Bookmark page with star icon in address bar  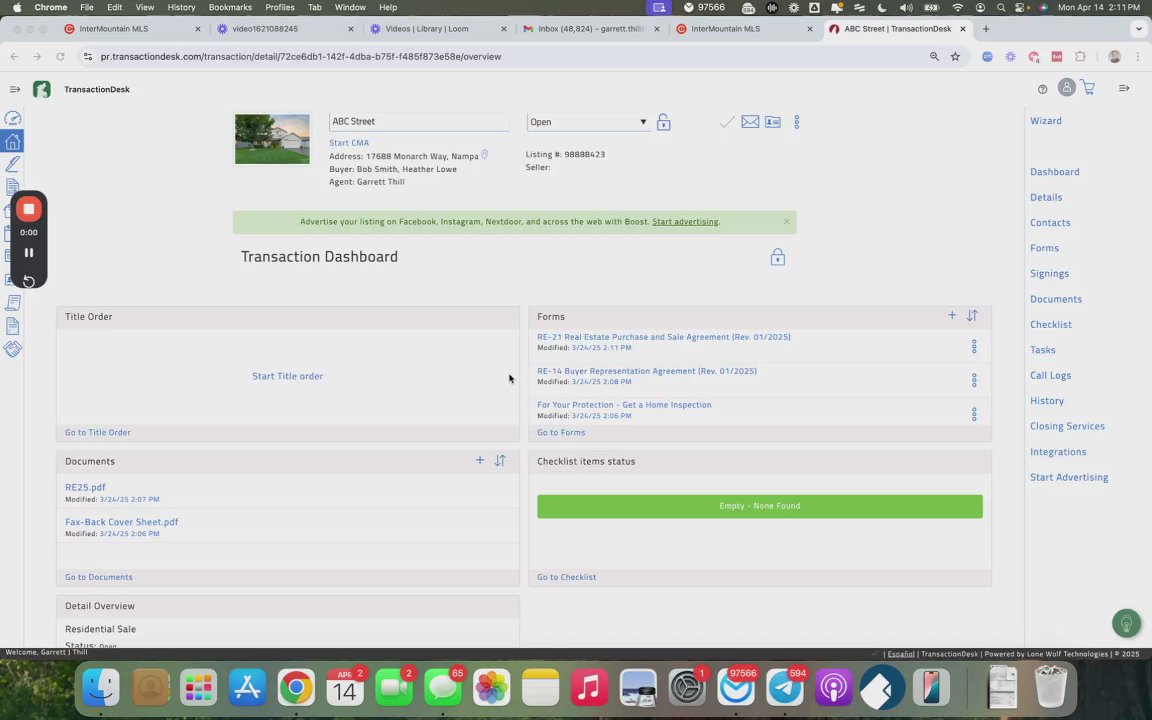pos(955,57)
